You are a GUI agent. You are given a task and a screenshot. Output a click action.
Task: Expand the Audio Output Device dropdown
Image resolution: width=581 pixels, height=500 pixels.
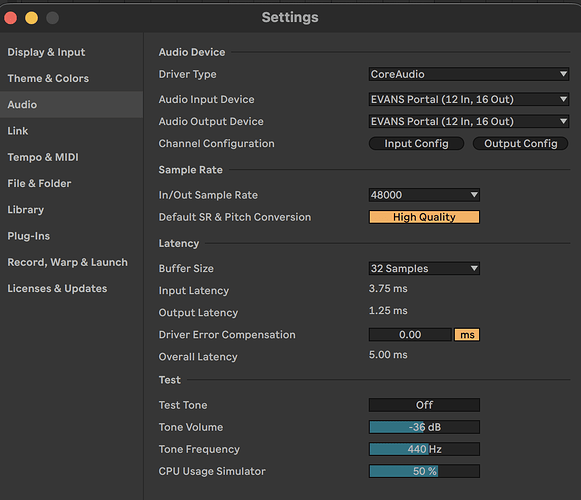click(469, 122)
